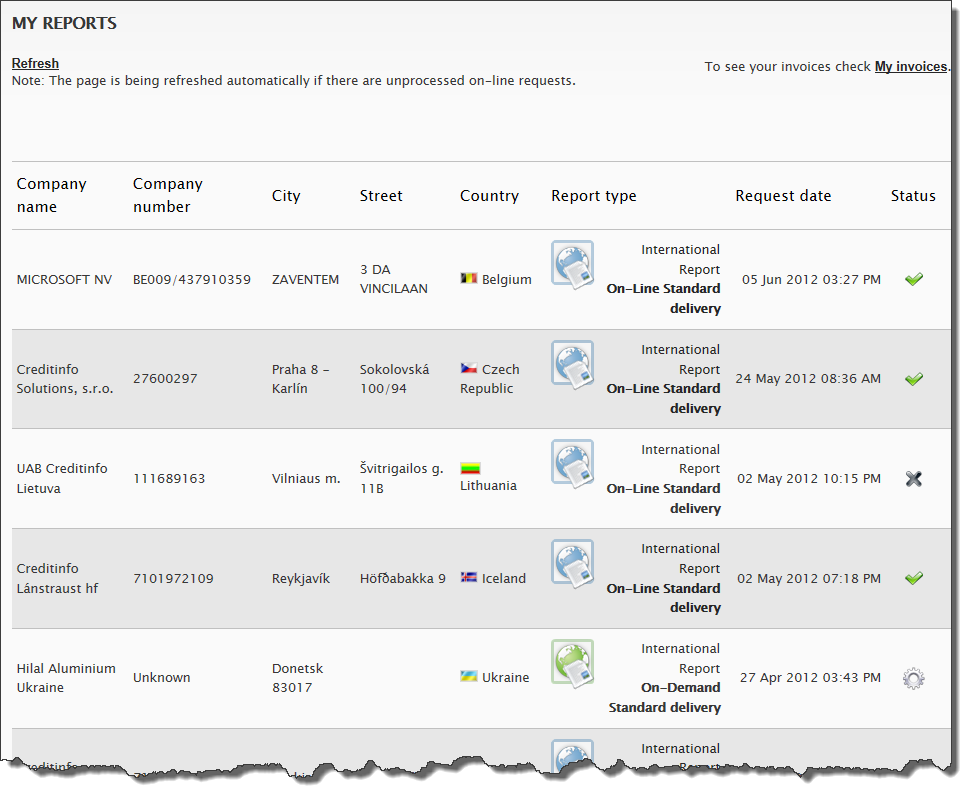This screenshot has height=801, width=968.
Task: Click the Ukraine flag icon
Action: [x=468, y=677]
